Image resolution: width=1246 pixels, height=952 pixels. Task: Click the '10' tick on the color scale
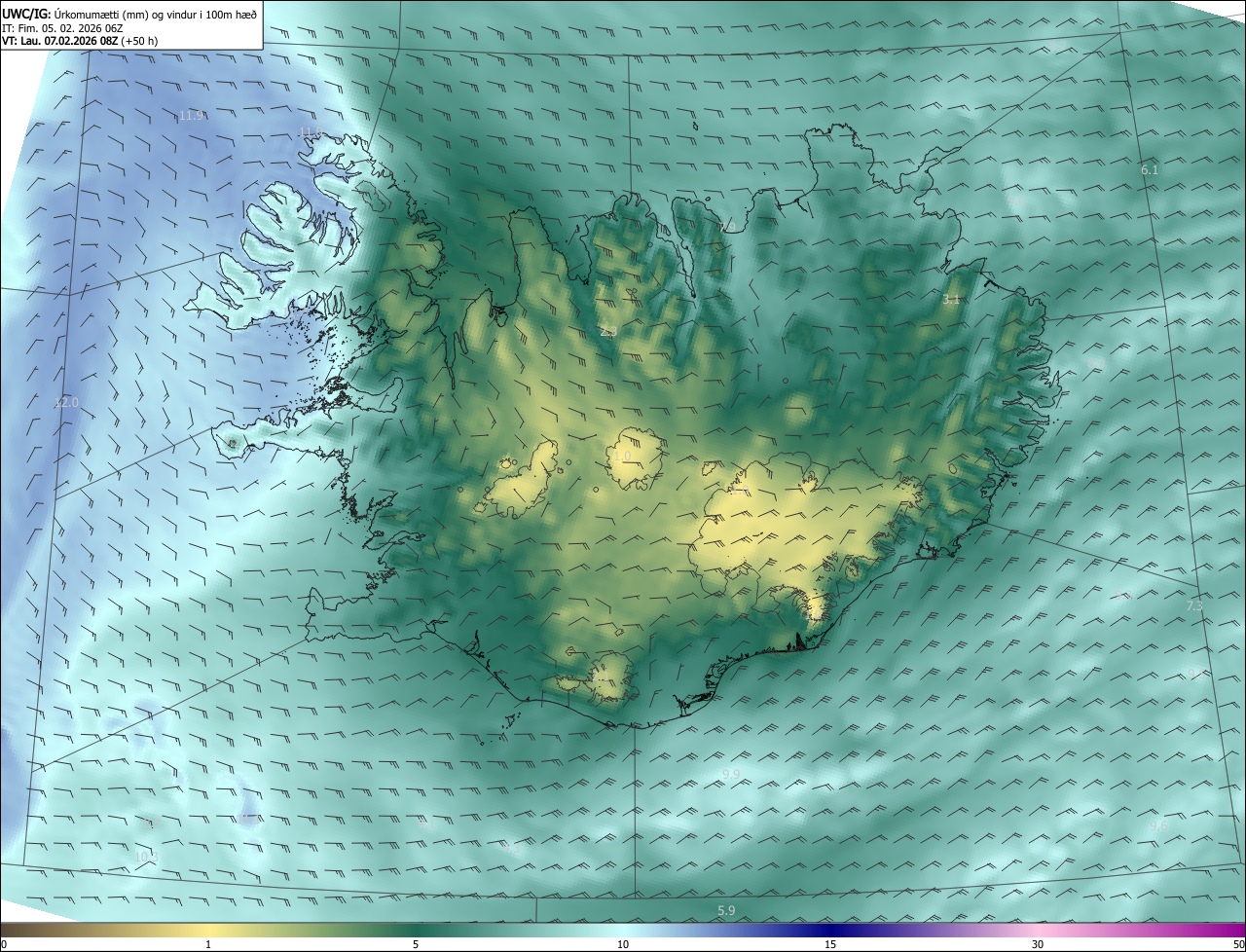[623, 945]
